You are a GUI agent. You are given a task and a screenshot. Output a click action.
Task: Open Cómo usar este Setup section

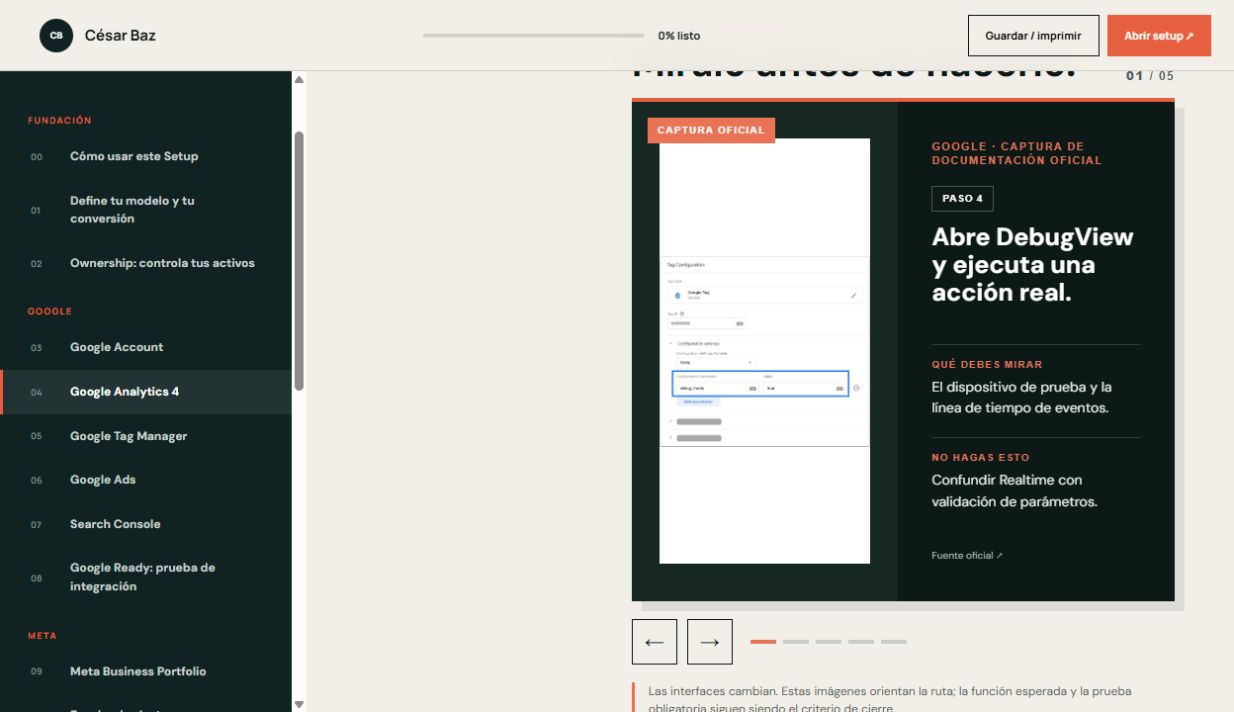pos(146,156)
